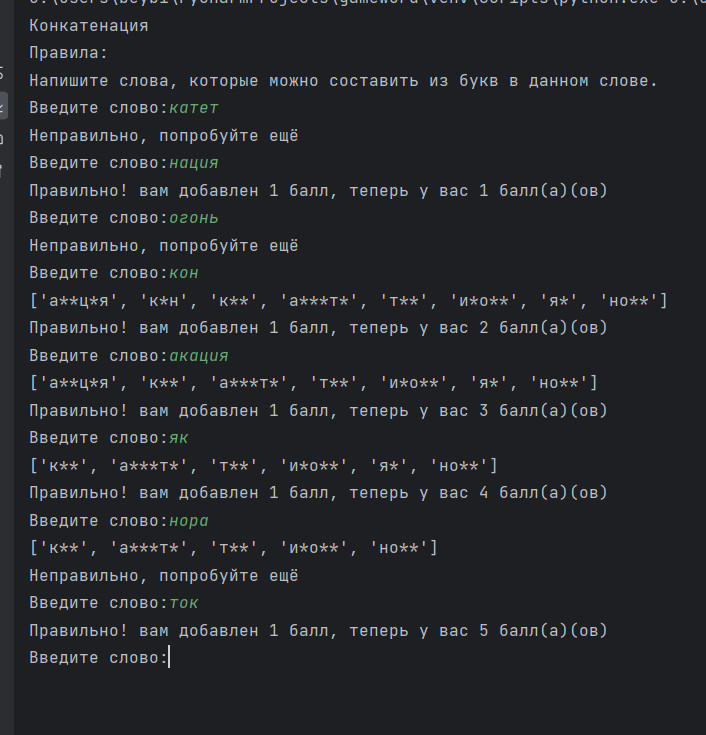Click the entered word "кон"
This screenshot has height=735, width=706.
(184, 273)
